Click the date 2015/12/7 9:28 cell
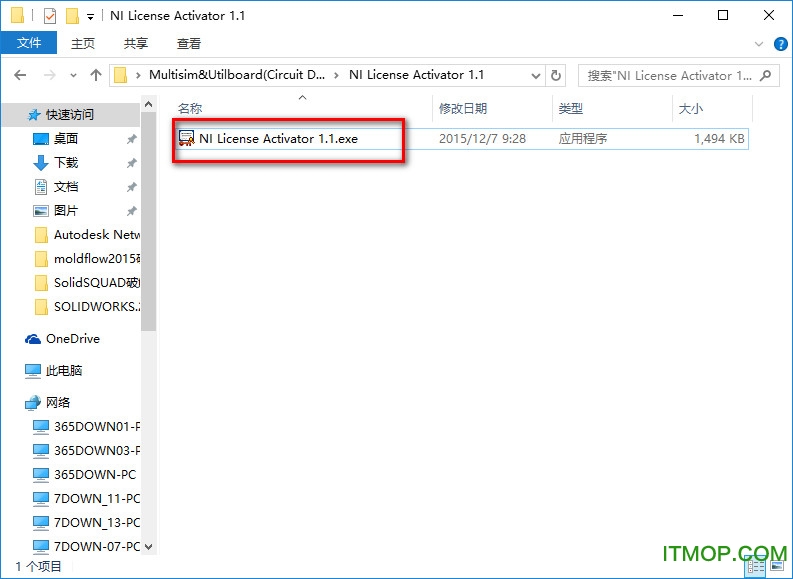 [x=482, y=139]
